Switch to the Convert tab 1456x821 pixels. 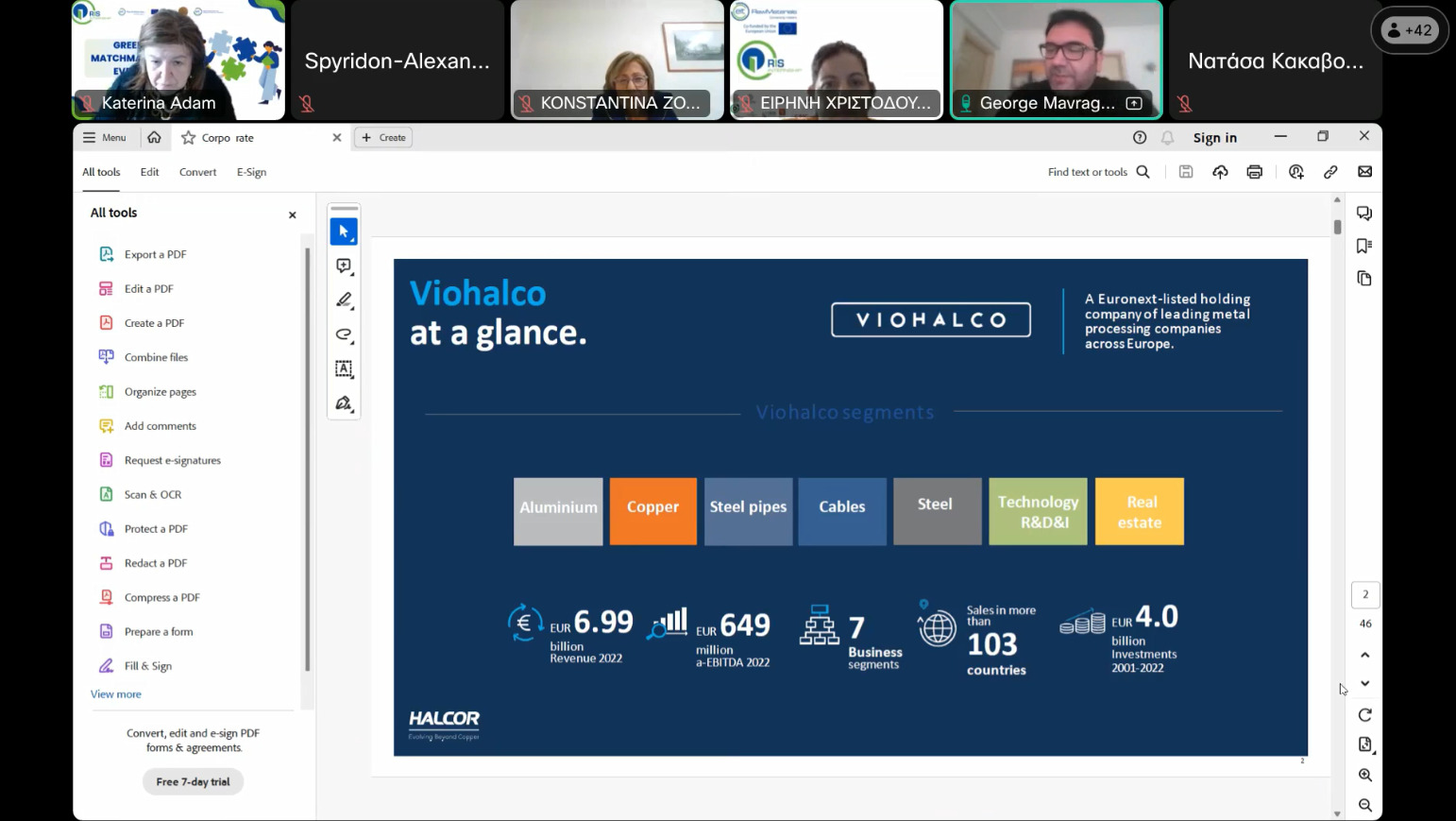pyautogui.click(x=197, y=172)
